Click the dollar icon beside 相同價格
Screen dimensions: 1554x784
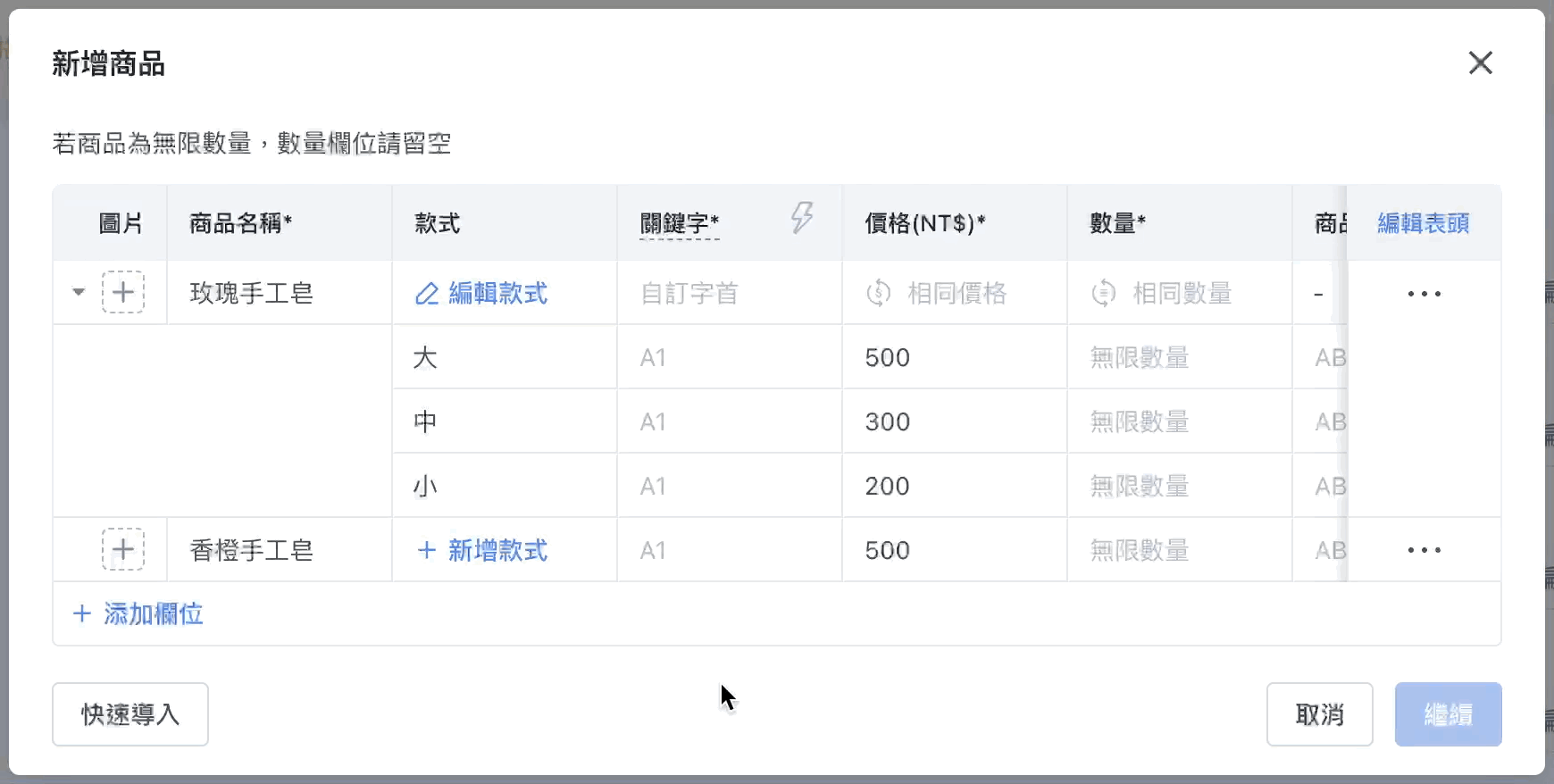coord(879,293)
